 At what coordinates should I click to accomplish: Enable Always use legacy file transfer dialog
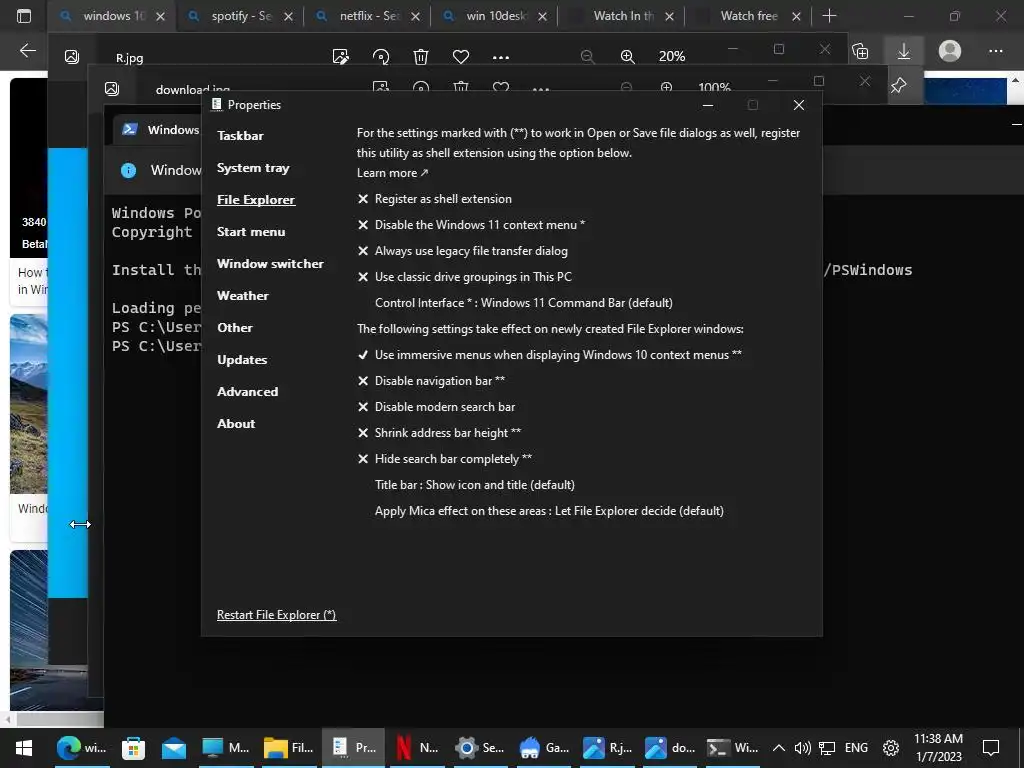coord(462,251)
